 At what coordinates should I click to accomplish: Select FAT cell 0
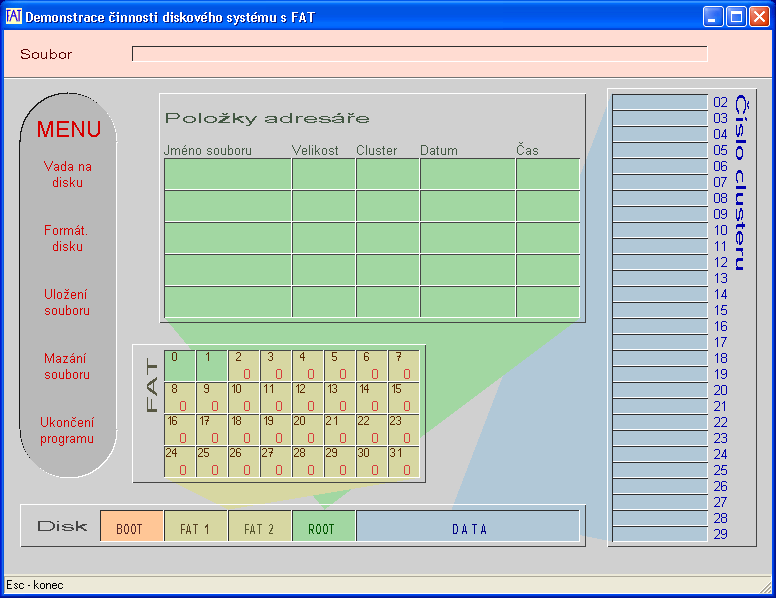coord(179,365)
